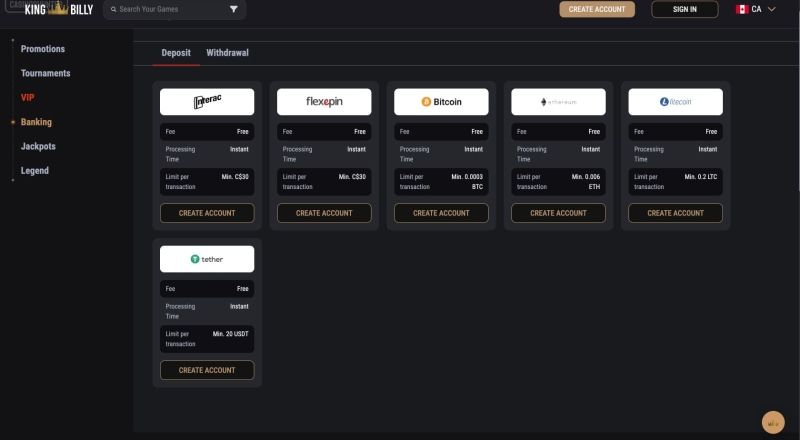Select the Flexepin payment logo

(x=324, y=102)
